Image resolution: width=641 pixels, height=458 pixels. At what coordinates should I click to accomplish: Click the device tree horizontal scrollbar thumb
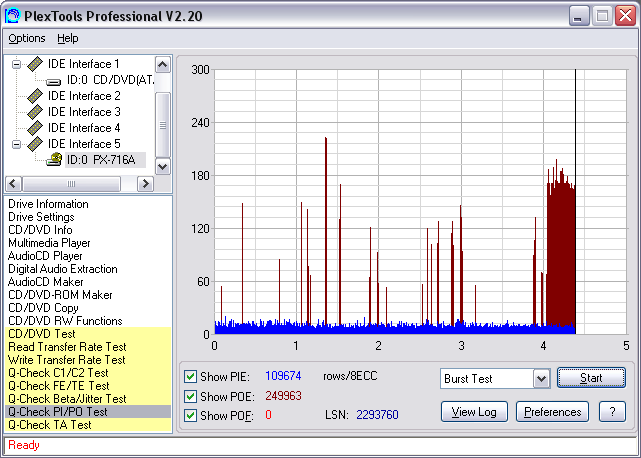(x=72, y=184)
